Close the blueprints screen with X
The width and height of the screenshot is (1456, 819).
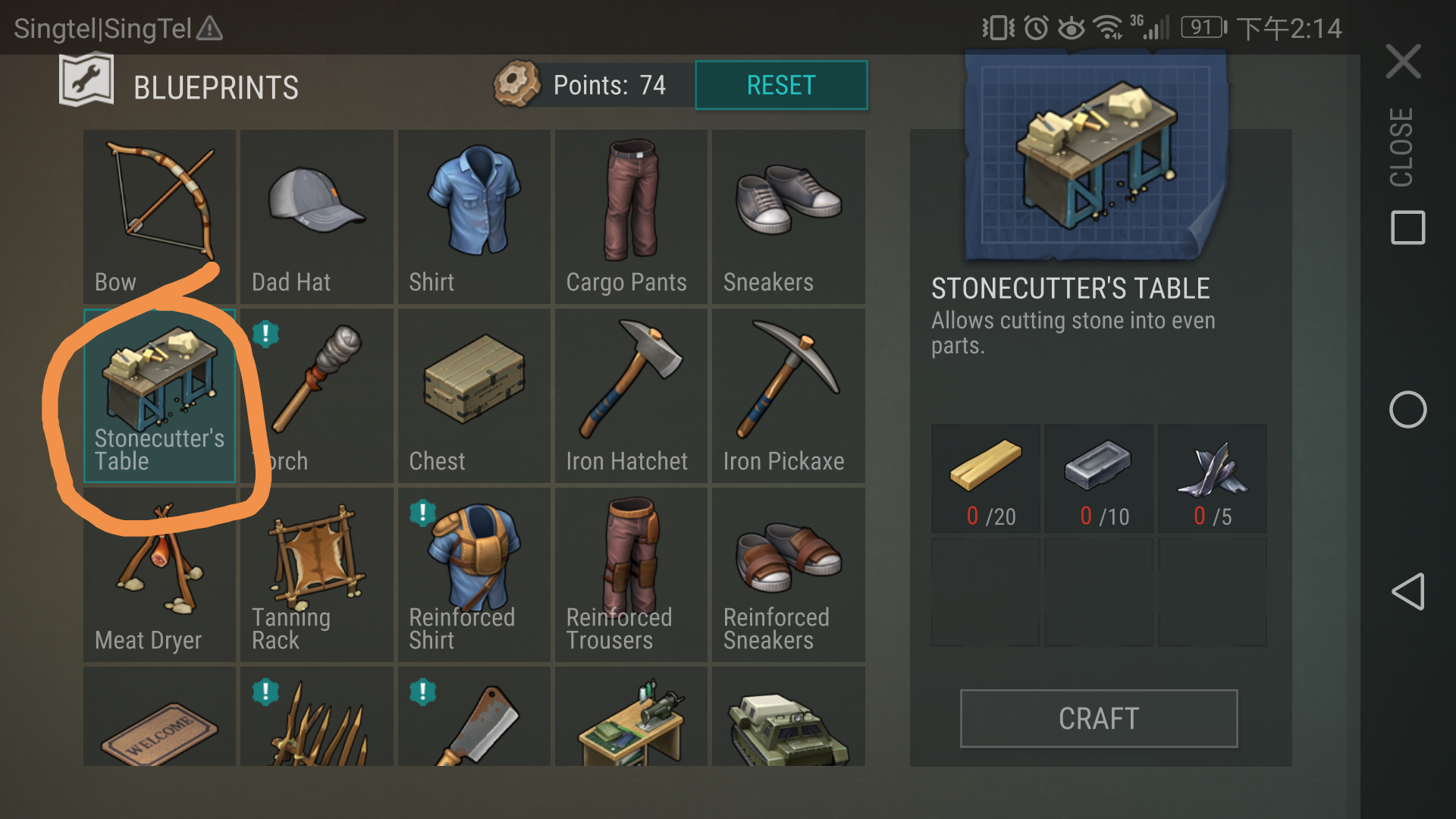pyautogui.click(x=1404, y=61)
